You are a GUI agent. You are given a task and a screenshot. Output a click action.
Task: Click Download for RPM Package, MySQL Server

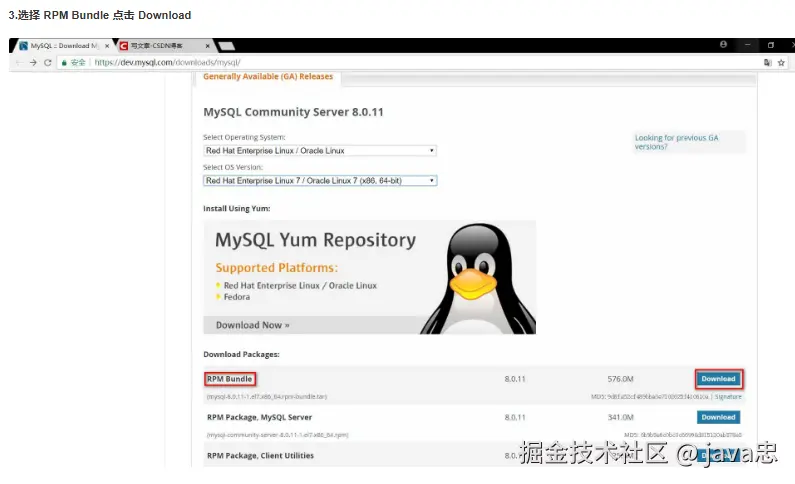718,417
